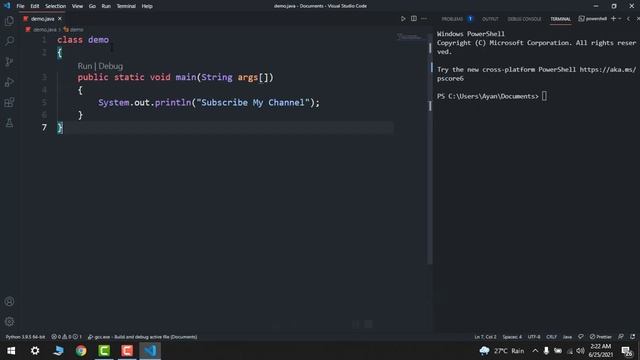This screenshot has height=360, width=640.
Task: Open the Testing flask icon
Action: coord(9,122)
